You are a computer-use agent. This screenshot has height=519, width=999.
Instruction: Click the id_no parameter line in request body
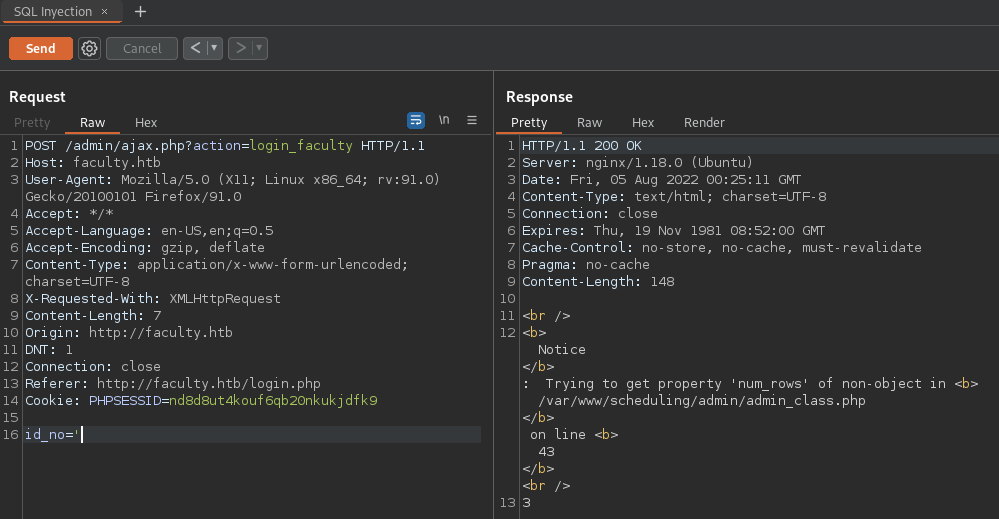(x=52, y=434)
